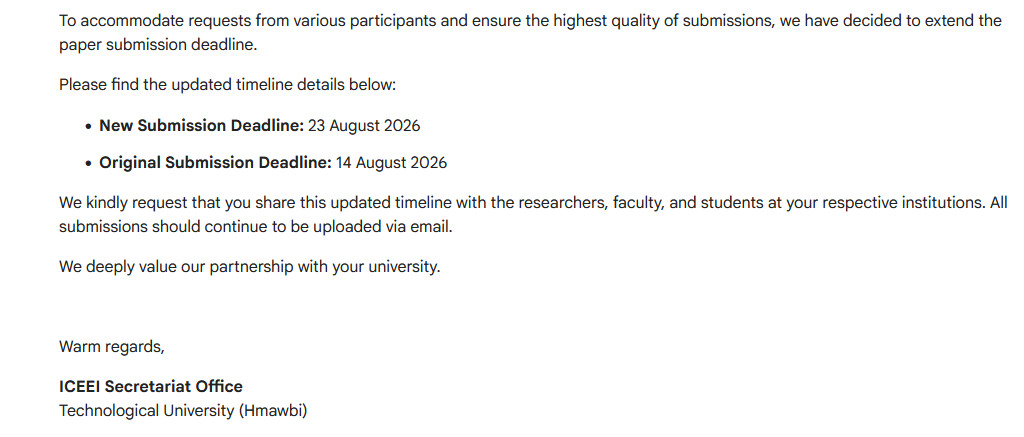Click the bullet before Original Submission Deadline

pos(89,163)
